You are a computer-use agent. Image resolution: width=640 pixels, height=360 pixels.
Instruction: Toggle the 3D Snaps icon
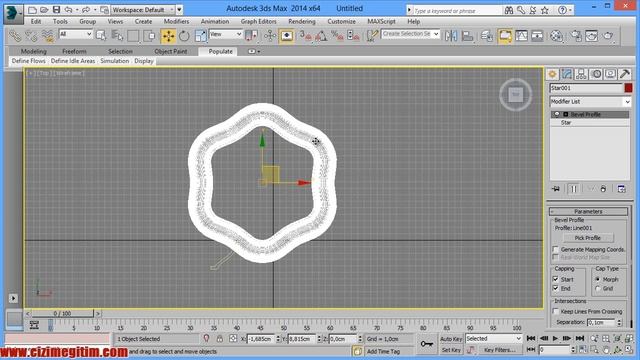[x=305, y=36]
